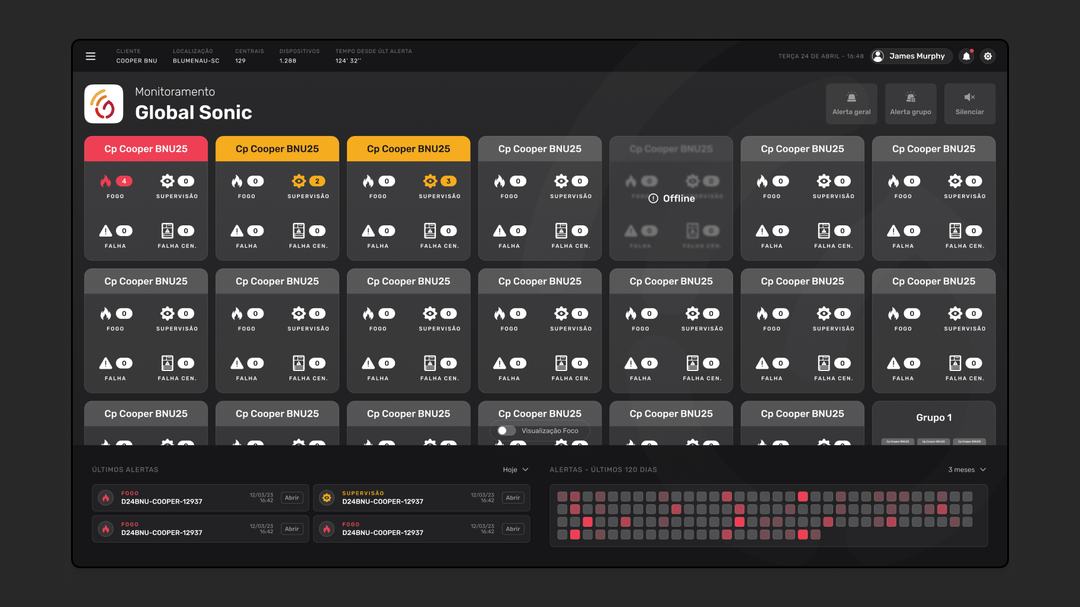1080x607 pixels.
Task: Open the hamburger menu in top bar
Action: (91, 56)
